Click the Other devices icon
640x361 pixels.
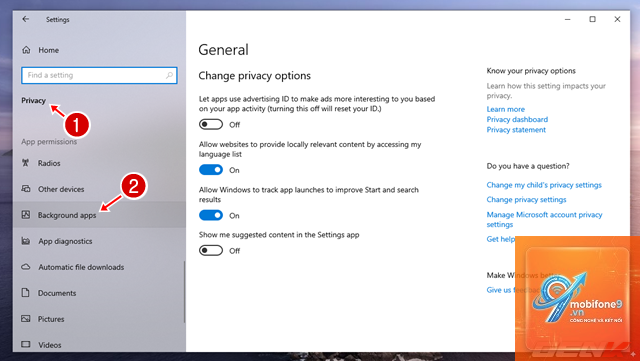[x=26, y=189]
